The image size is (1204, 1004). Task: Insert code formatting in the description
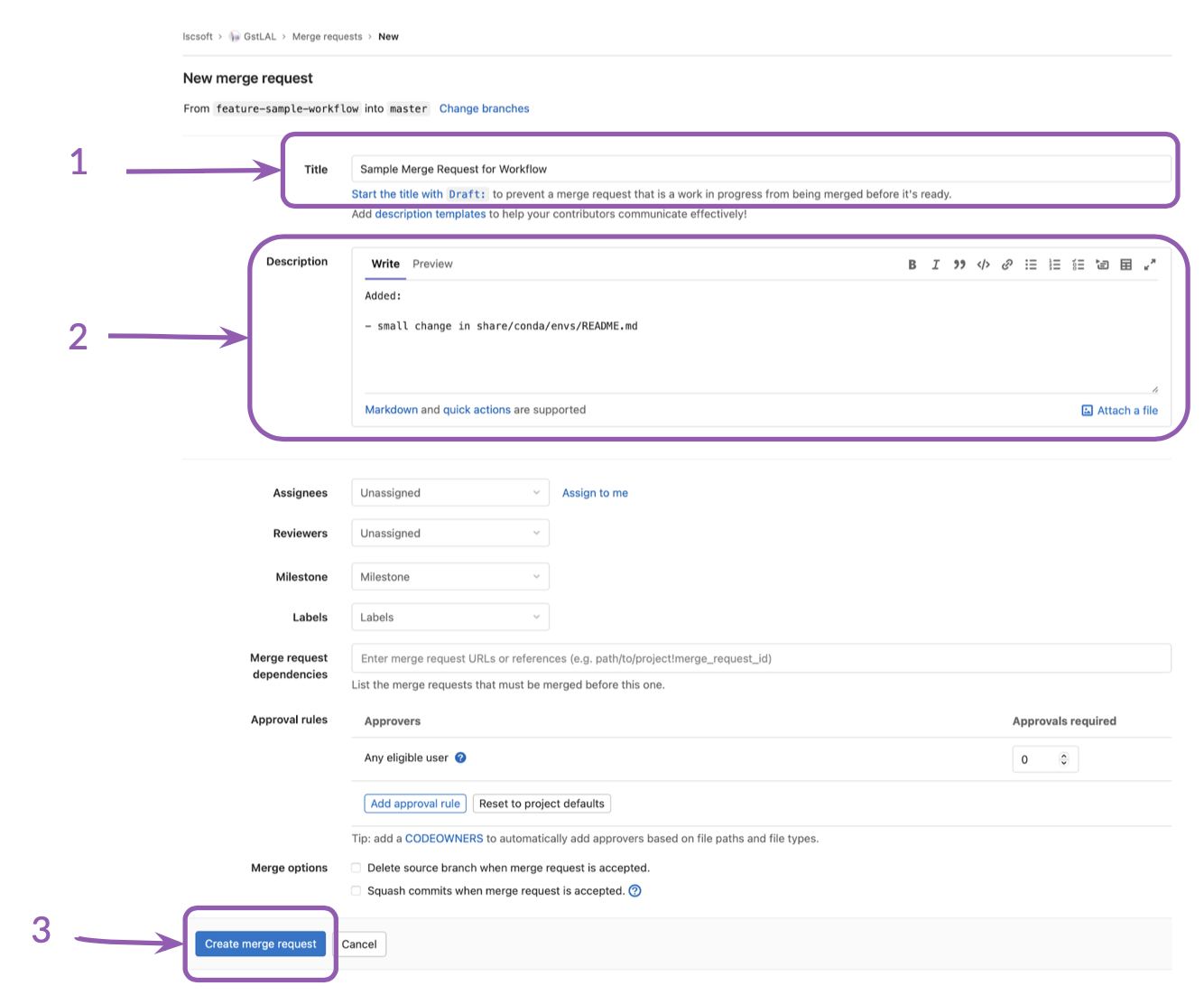tap(983, 265)
